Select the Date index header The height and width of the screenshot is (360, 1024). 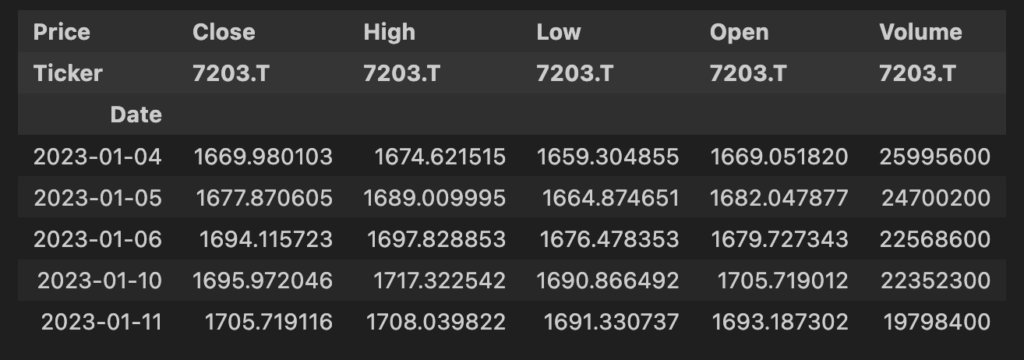coord(136,115)
